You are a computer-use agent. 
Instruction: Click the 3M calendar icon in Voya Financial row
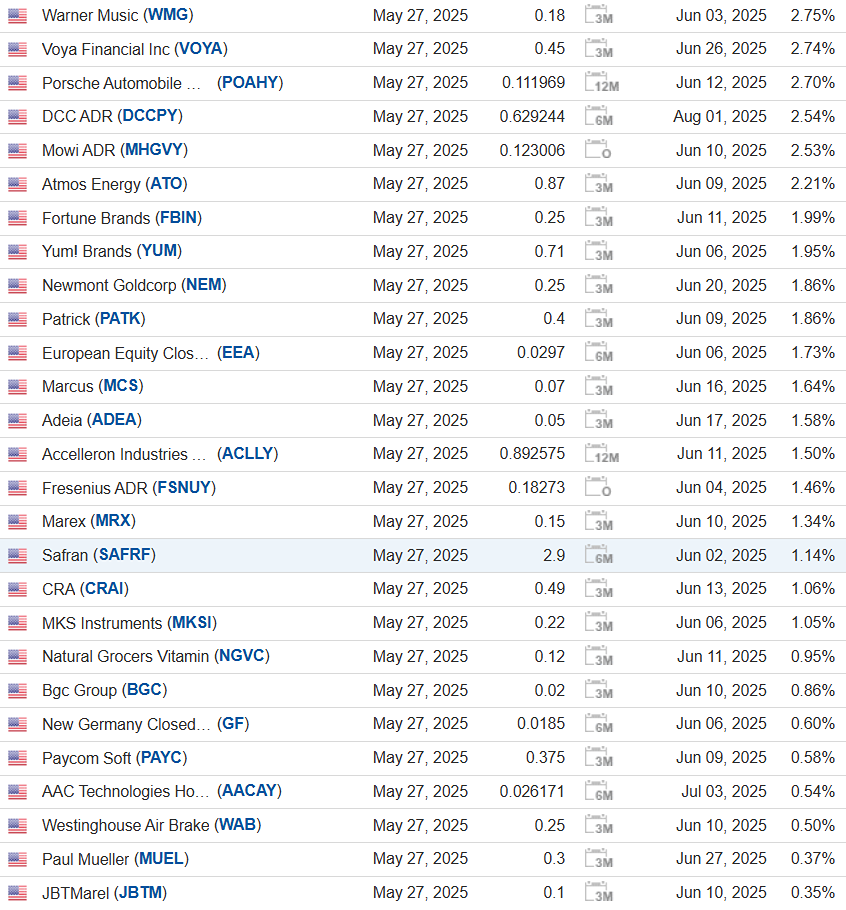click(599, 50)
